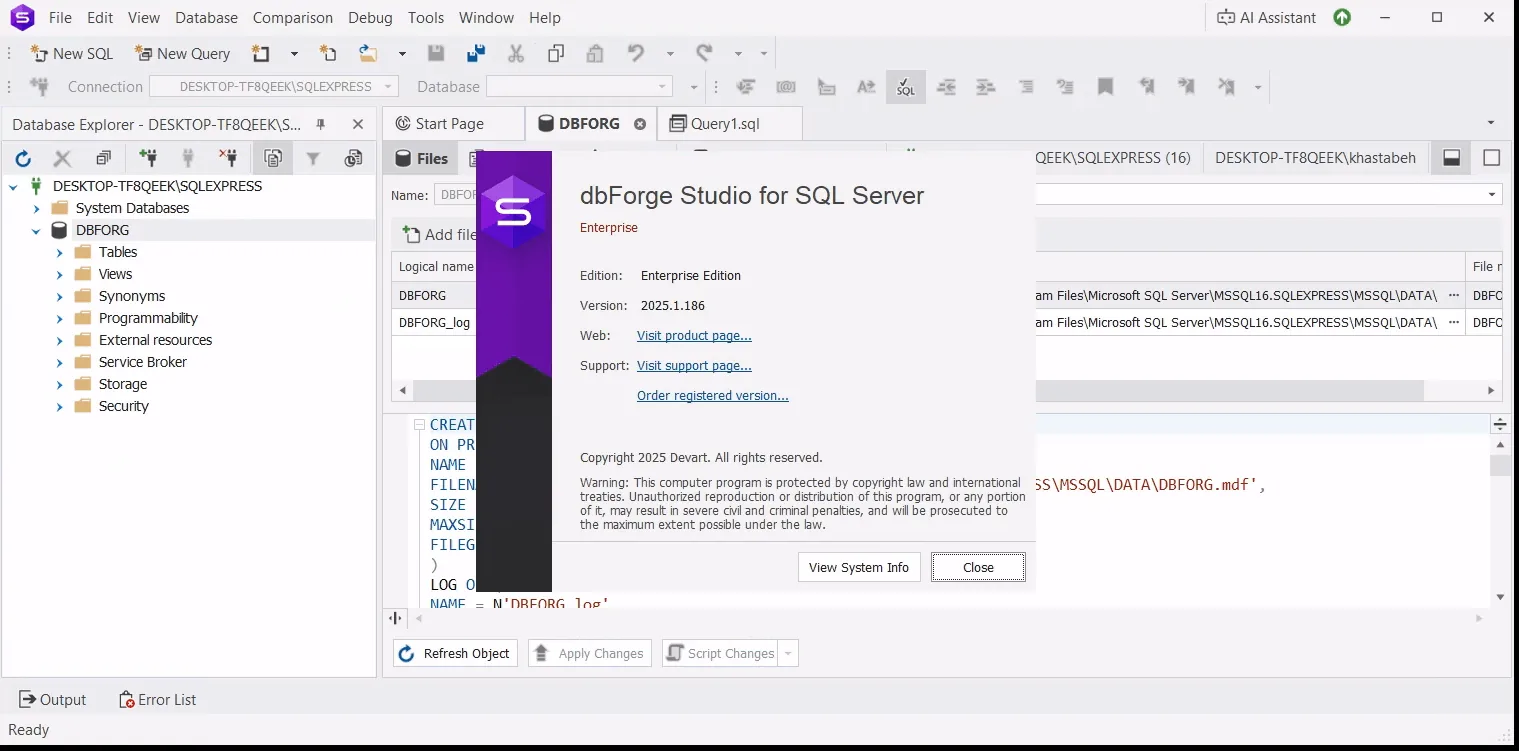The image size is (1519, 751).
Task: Expand the Programmability folder
Action: coord(60,318)
